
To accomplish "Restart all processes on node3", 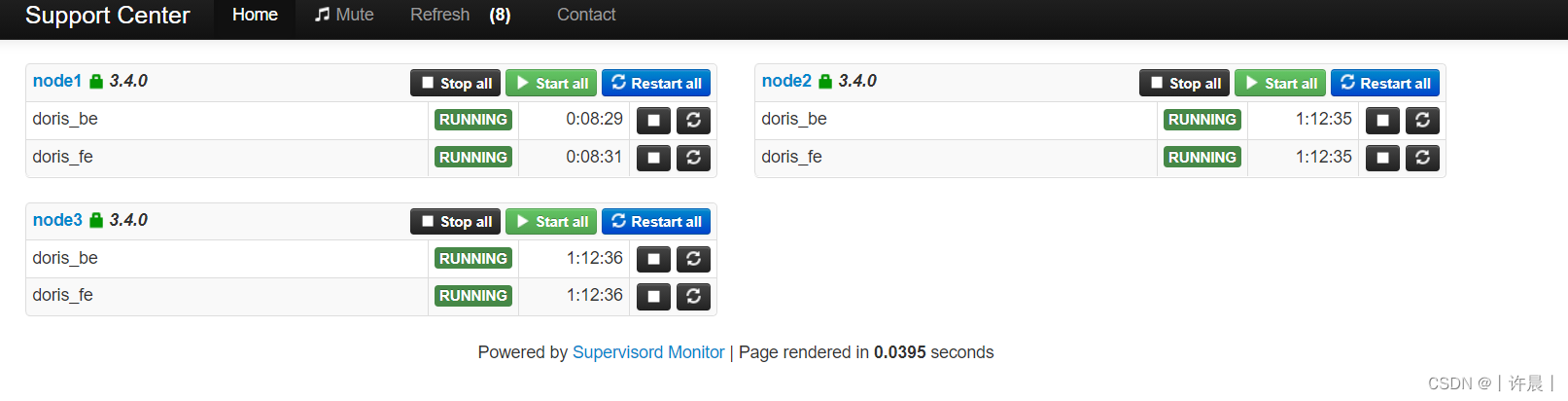I will [x=656, y=222].
